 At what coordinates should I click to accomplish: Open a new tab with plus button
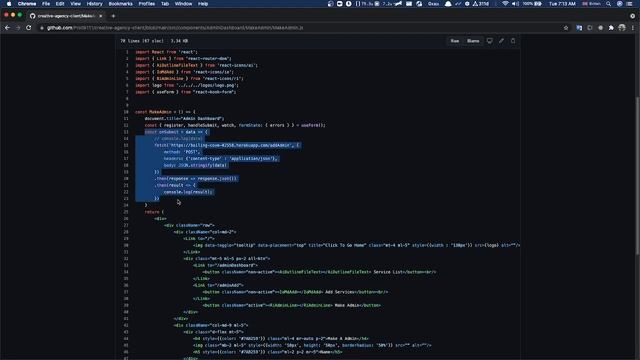click(x=113, y=16)
